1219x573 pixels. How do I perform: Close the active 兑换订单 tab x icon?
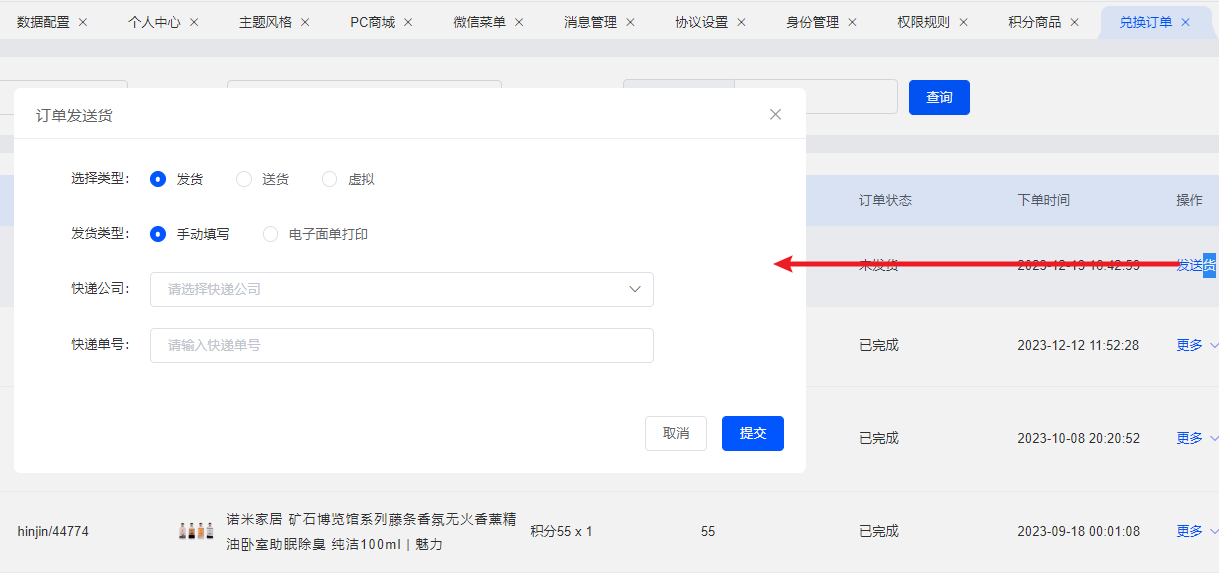click(x=1186, y=22)
